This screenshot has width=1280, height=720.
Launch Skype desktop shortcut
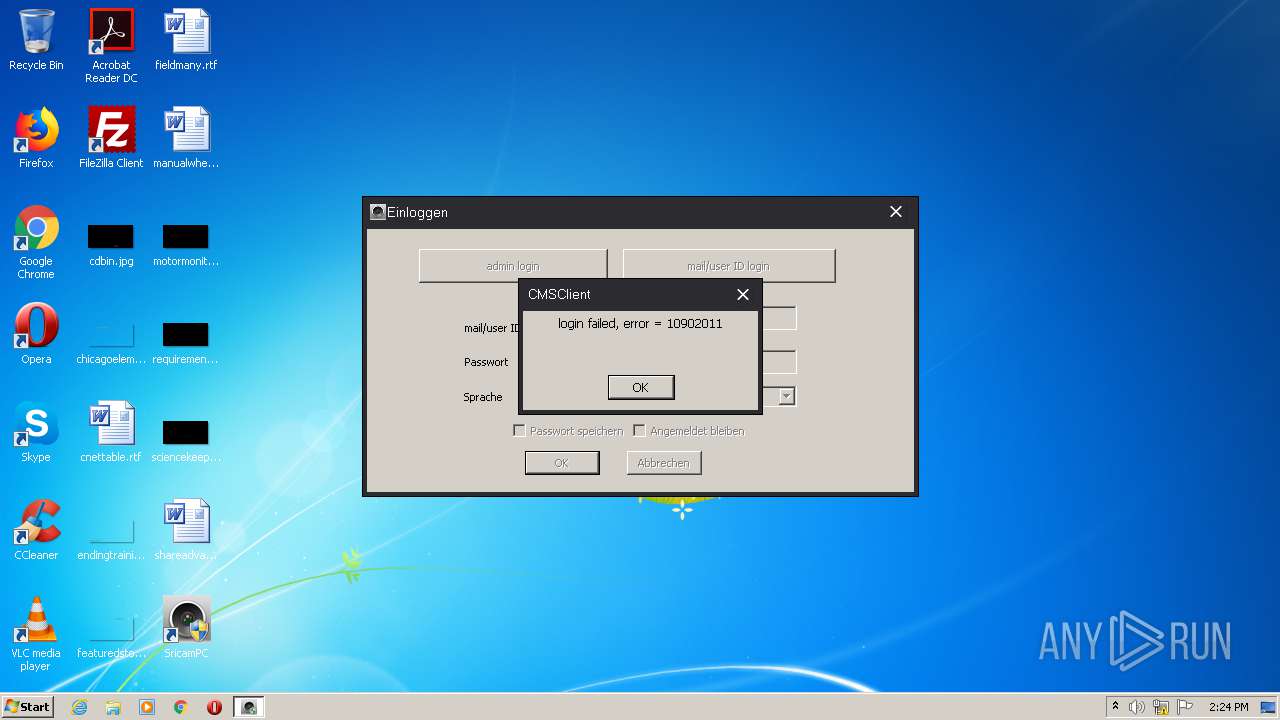click(x=36, y=432)
